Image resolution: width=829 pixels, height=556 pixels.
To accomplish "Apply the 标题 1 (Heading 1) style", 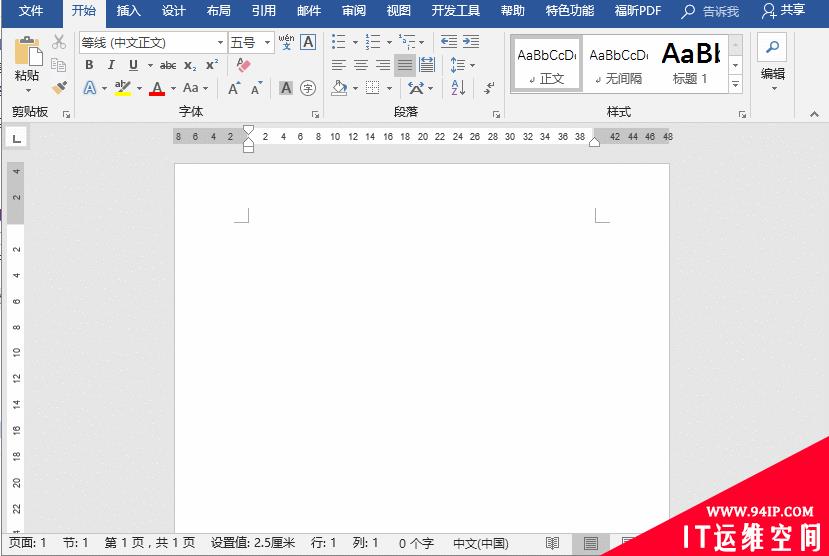I will [x=690, y=64].
